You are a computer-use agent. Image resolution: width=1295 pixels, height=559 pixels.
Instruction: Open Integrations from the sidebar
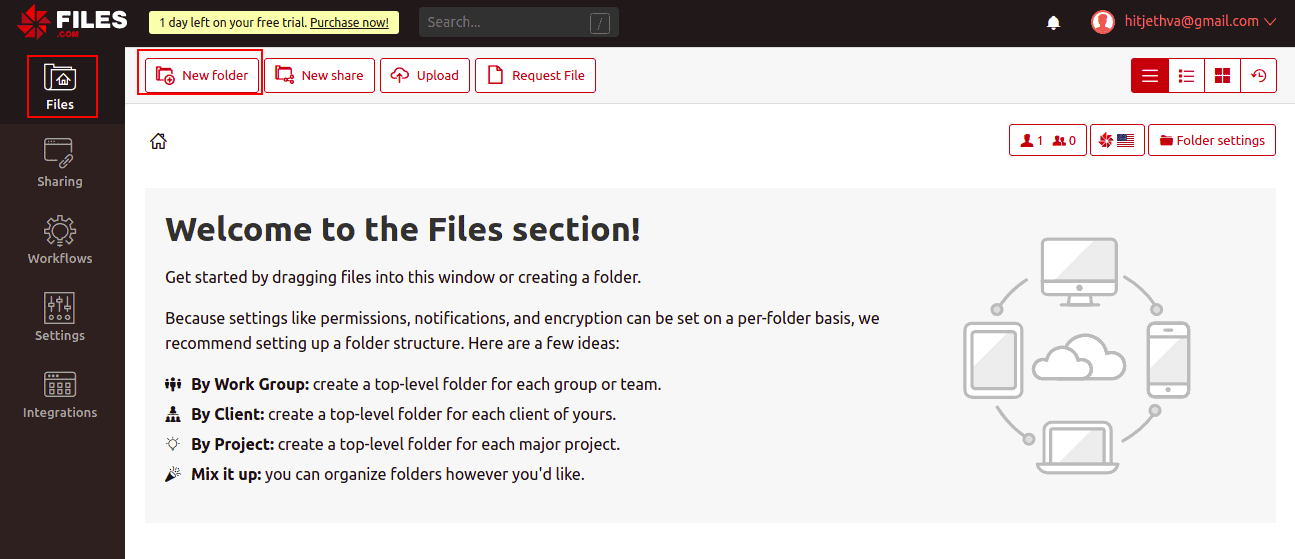60,394
